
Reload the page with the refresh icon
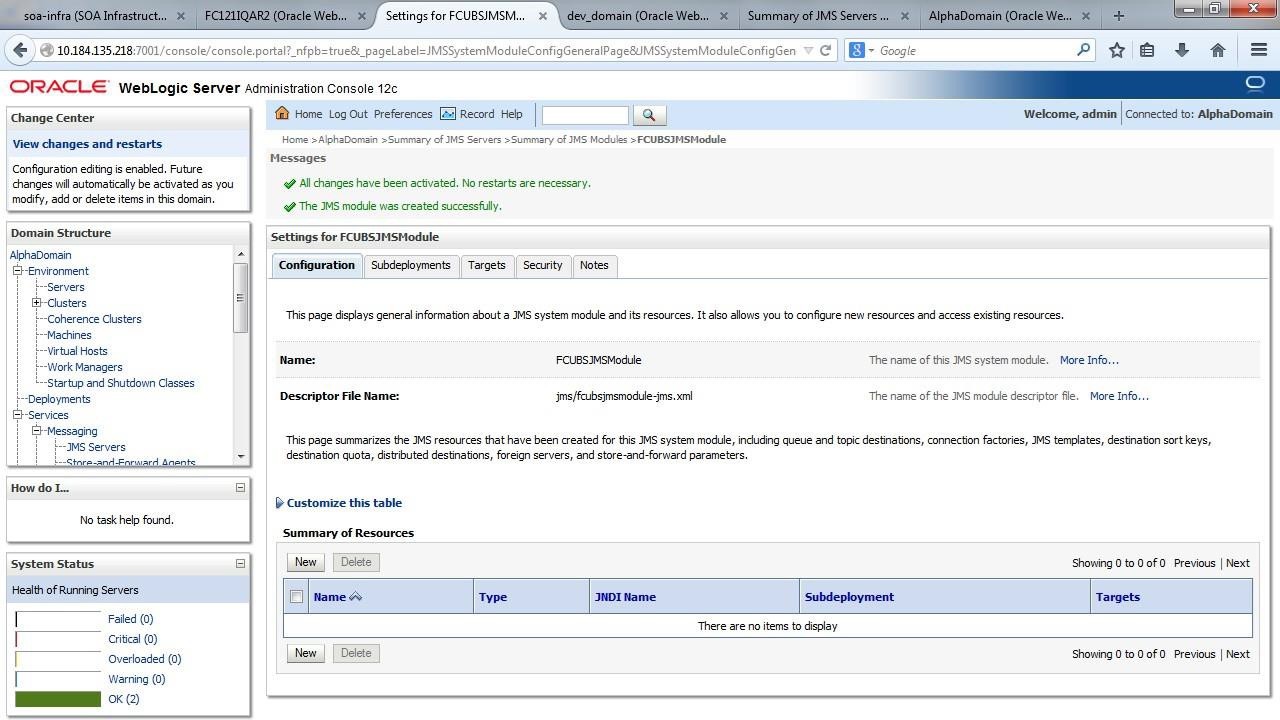tap(825, 50)
